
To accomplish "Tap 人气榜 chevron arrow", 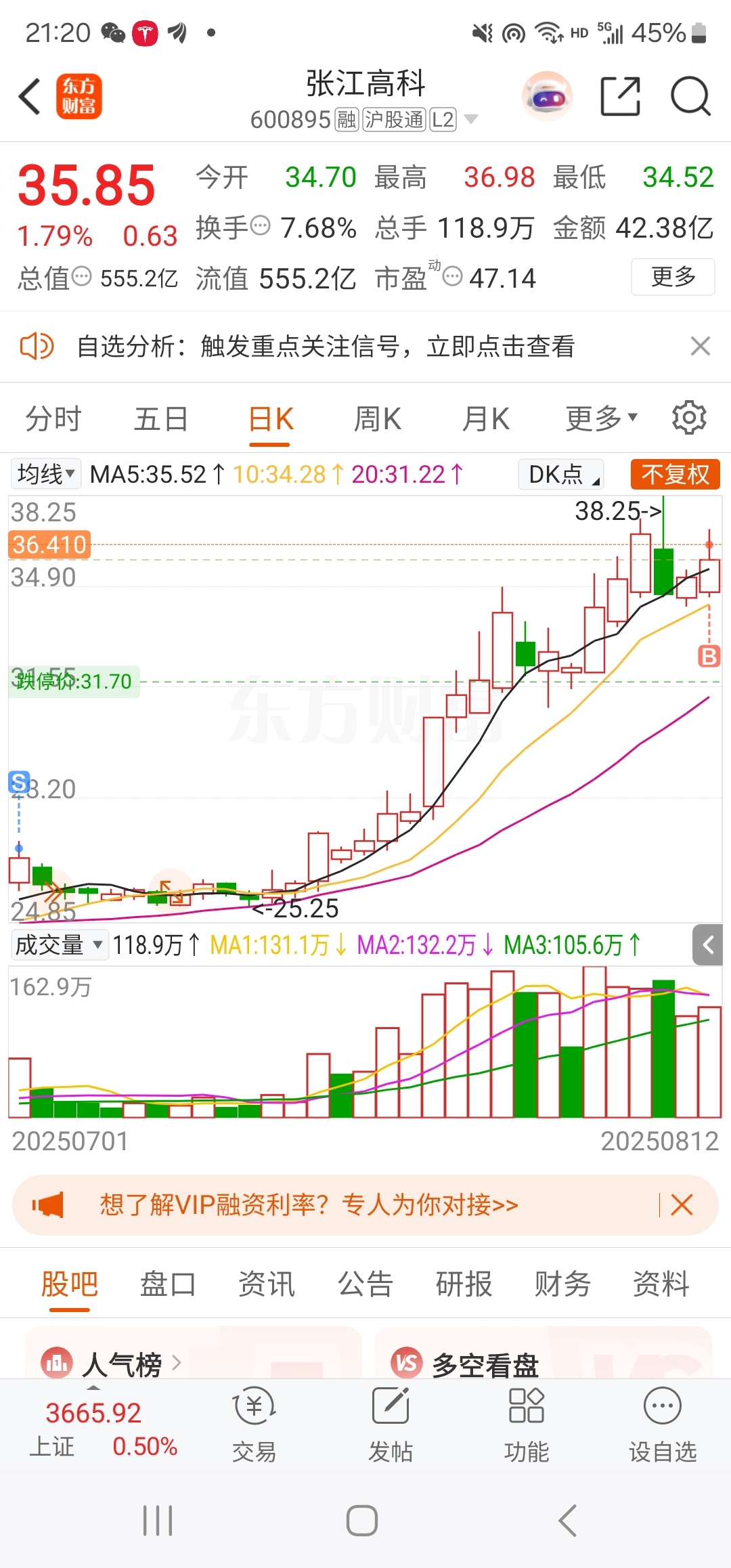I will [177, 1362].
